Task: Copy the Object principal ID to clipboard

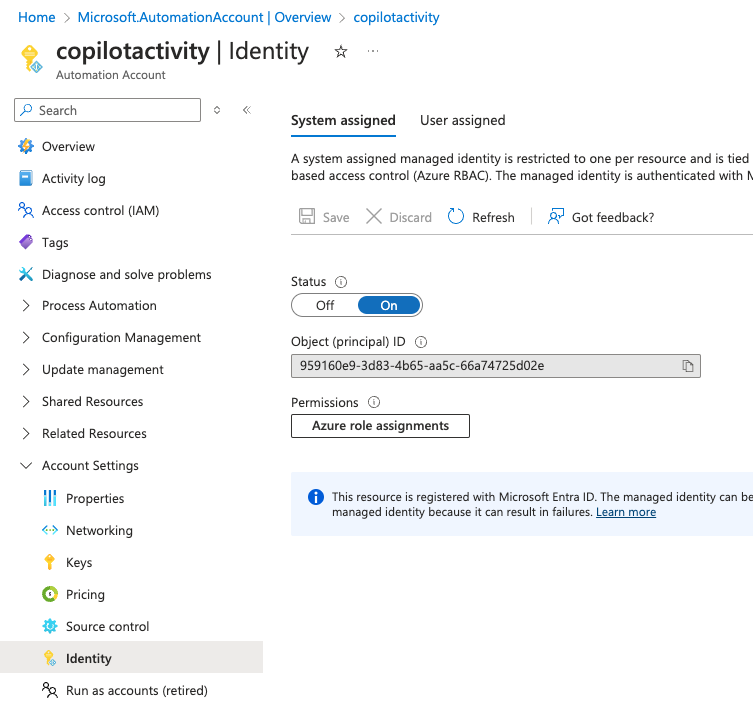Action: click(x=687, y=366)
